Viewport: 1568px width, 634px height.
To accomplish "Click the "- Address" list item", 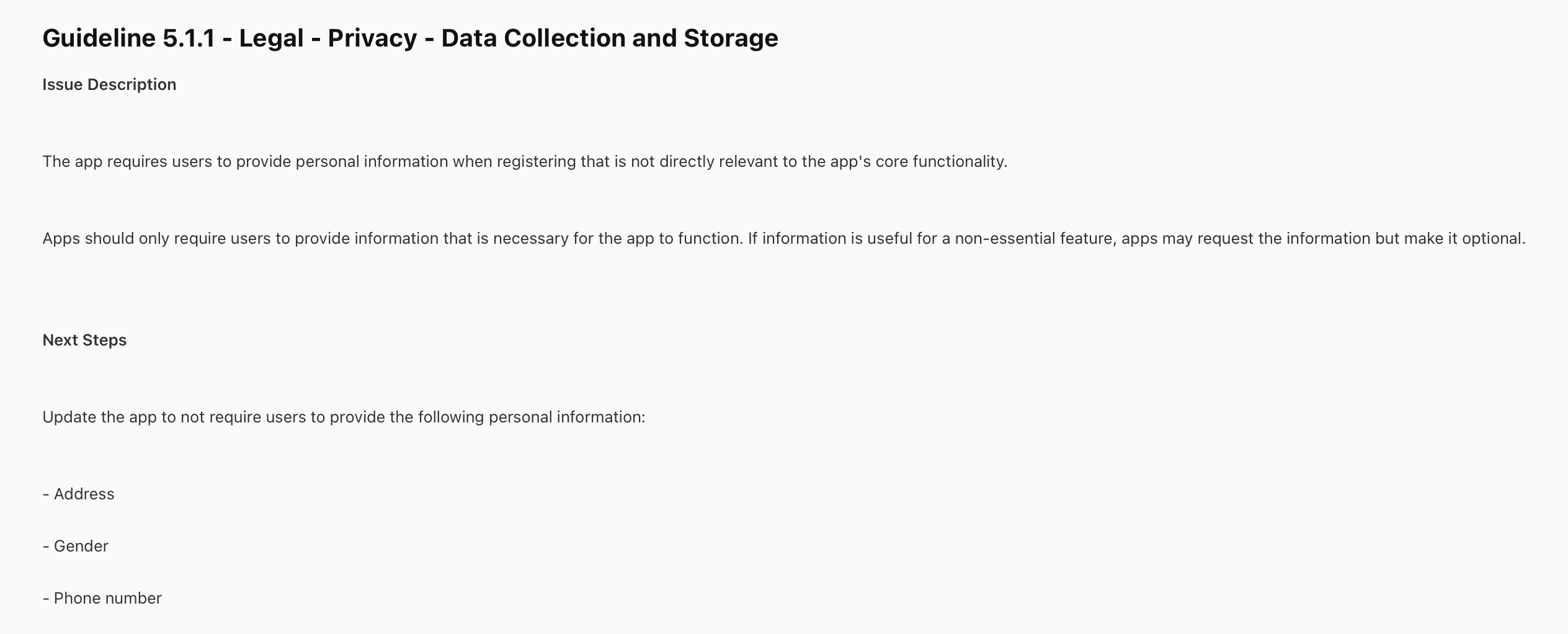I will coord(79,494).
